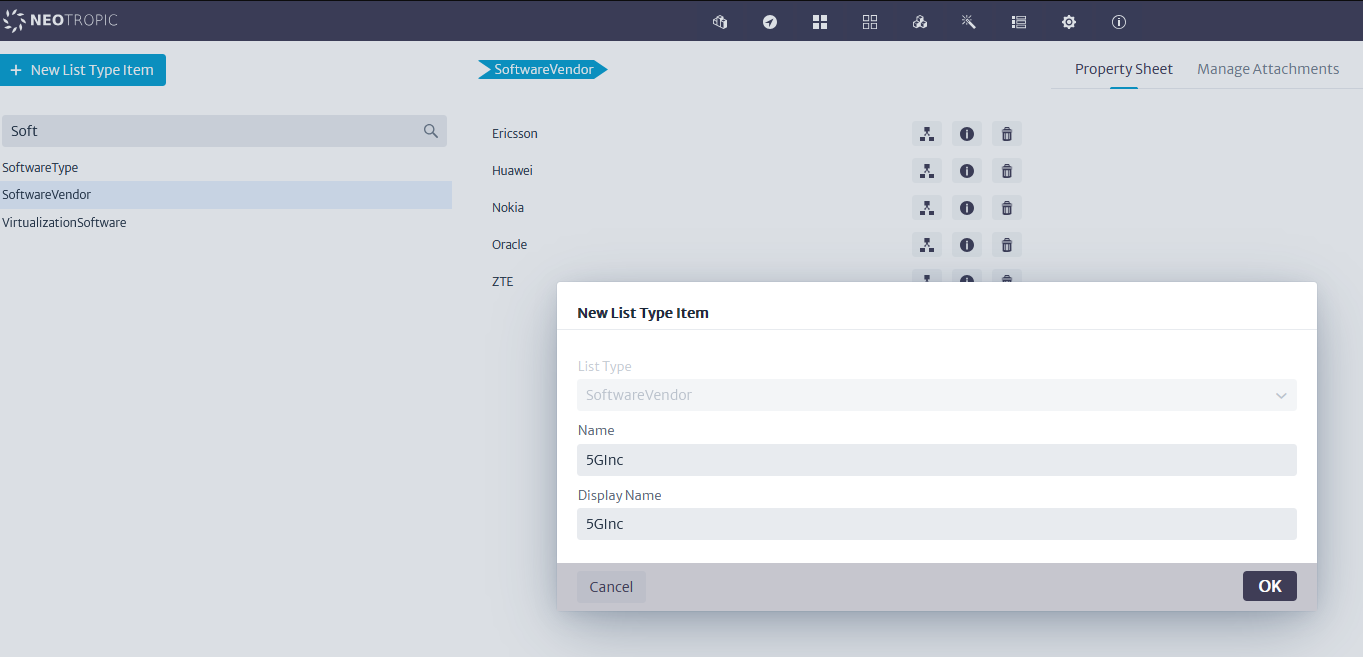The width and height of the screenshot is (1363, 657).
Task: Open the list management icon in the header
Action: pos(1019,21)
